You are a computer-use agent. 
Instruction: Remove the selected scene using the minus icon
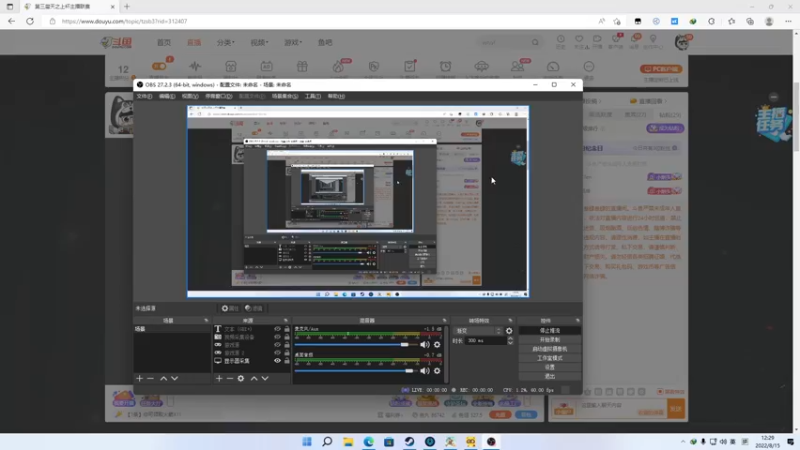point(151,379)
